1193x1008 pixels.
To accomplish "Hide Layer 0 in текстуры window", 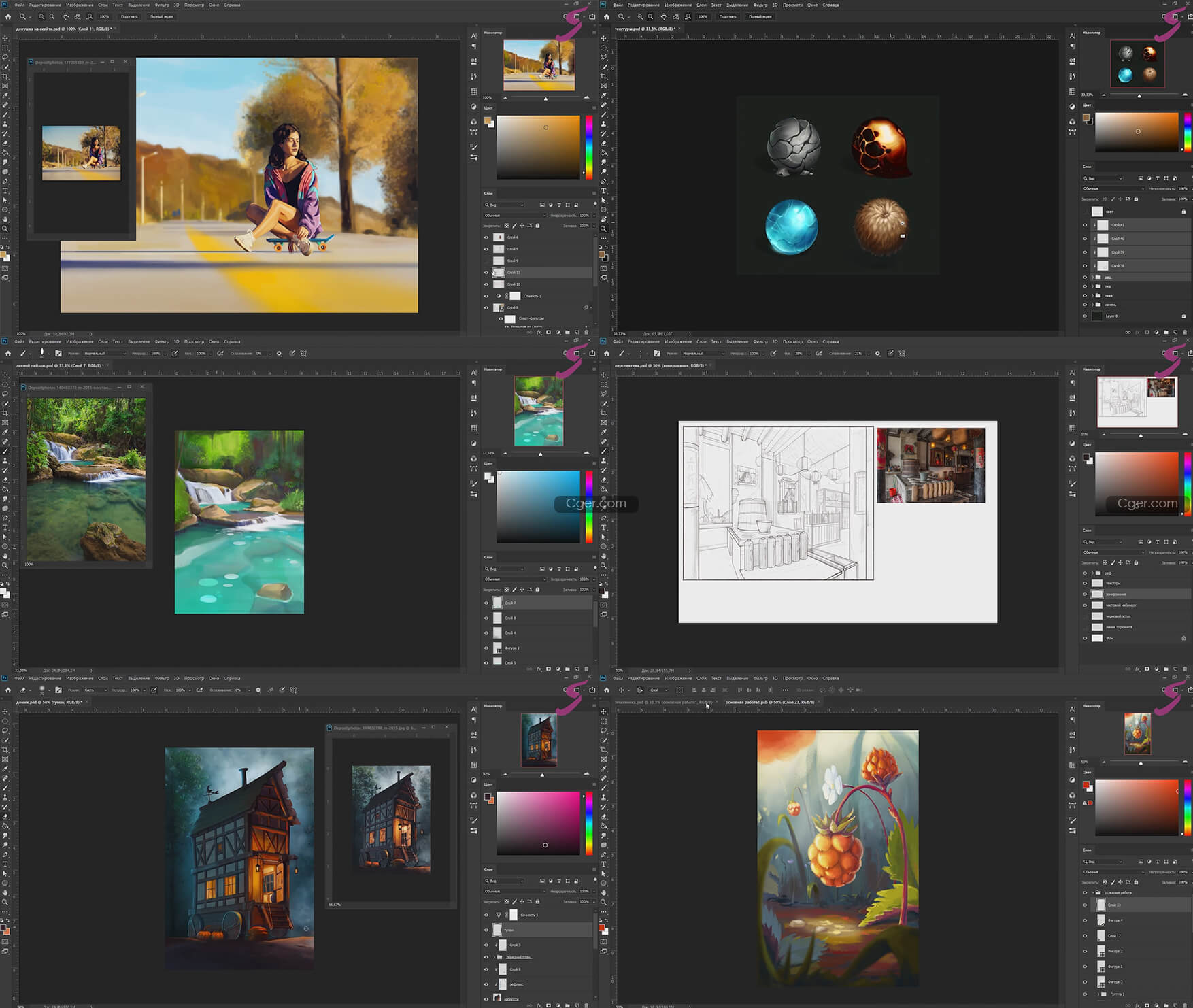I will click(x=1085, y=316).
